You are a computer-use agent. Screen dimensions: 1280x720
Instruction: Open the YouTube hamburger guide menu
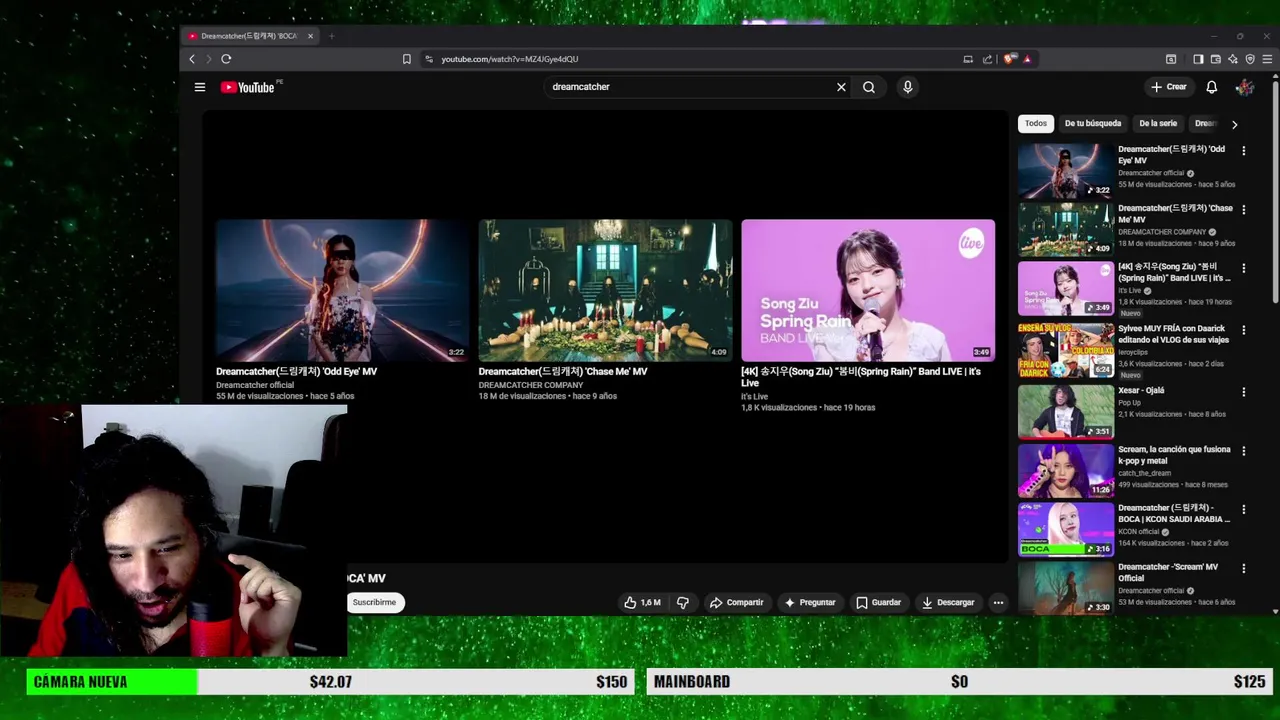(x=200, y=87)
